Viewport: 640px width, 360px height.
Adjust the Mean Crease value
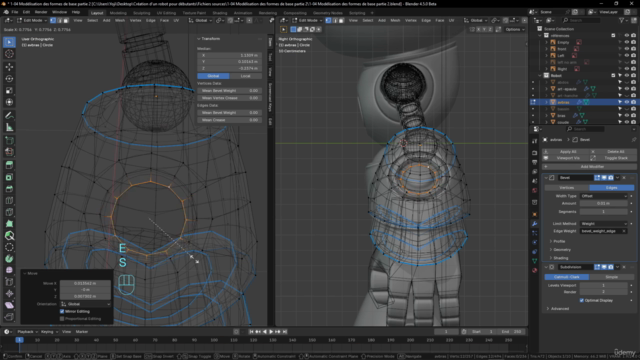(229, 120)
